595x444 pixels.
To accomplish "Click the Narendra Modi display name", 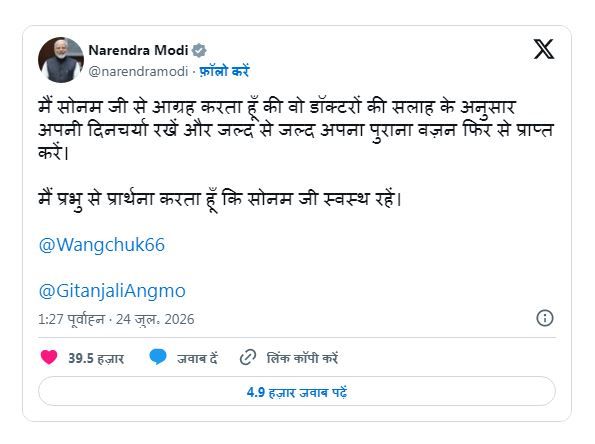I will (x=138, y=50).
